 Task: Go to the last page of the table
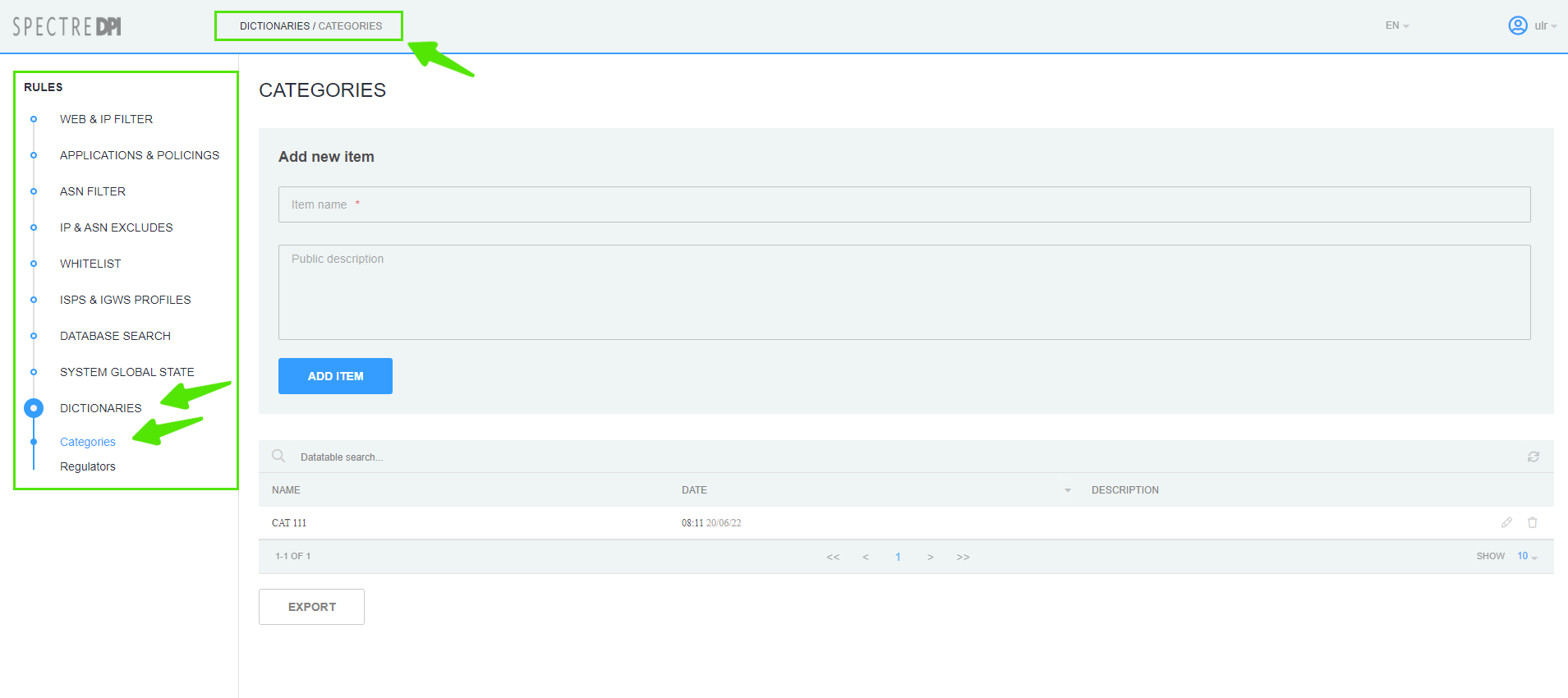963,557
